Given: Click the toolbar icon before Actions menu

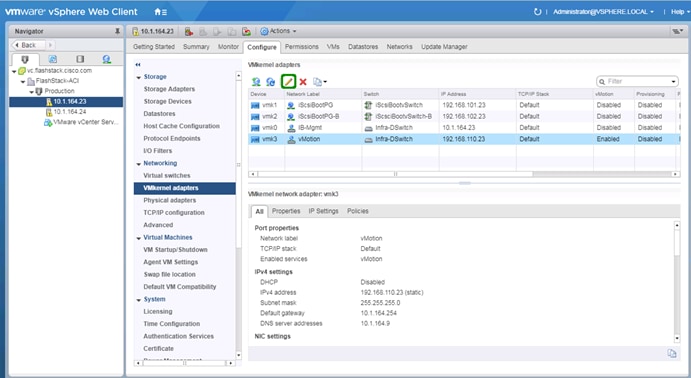Looking at the screenshot, I should 246,31.
